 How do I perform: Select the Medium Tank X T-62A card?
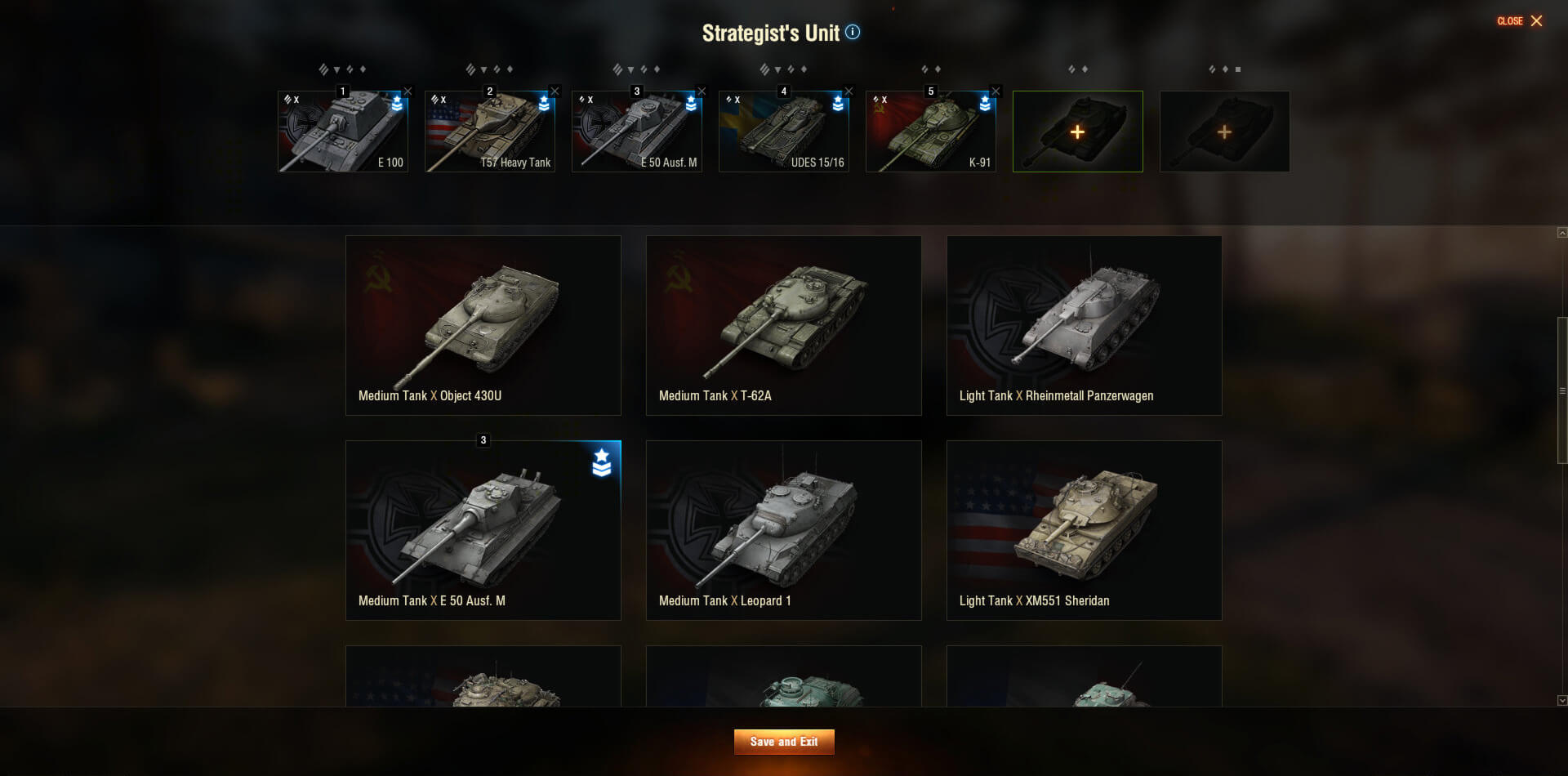784,325
